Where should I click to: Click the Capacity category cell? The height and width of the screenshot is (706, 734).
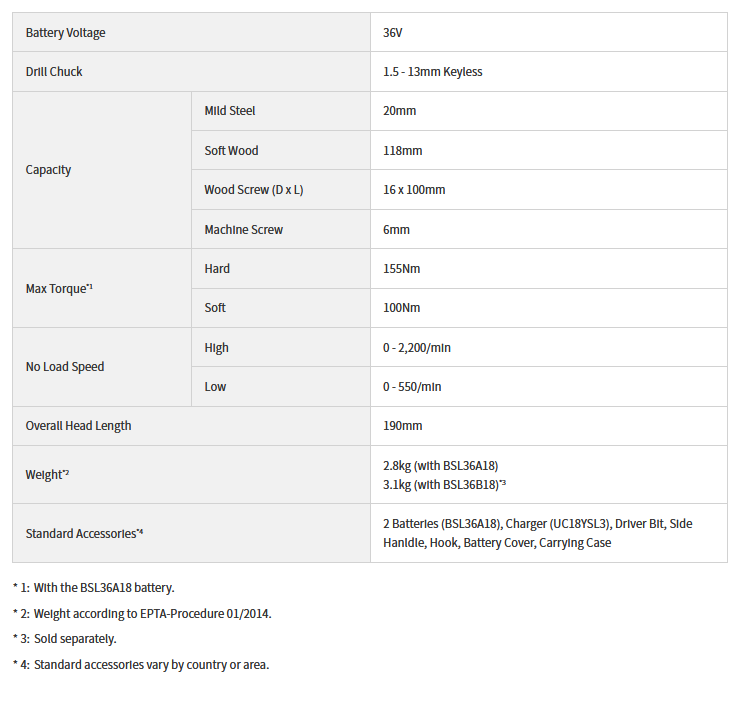point(48,170)
